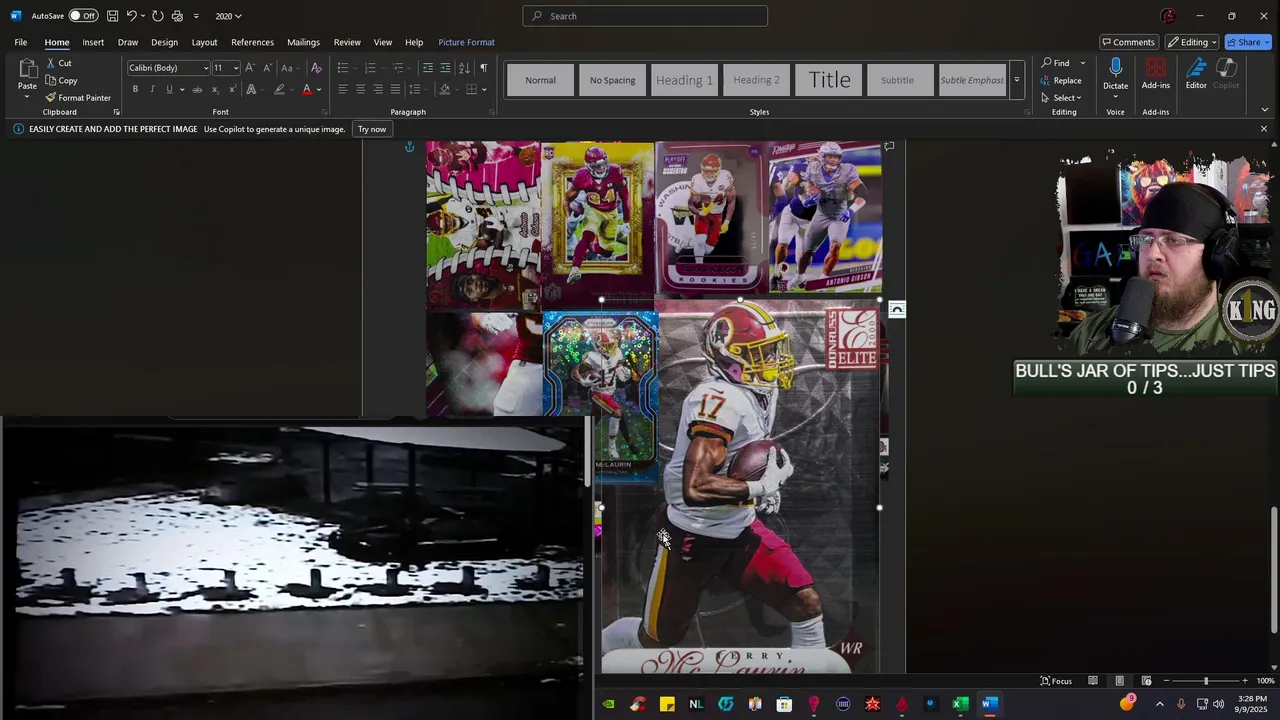The image size is (1280, 720).
Task: Toggle strikethrough formatting
Action: tap(196, 89)
